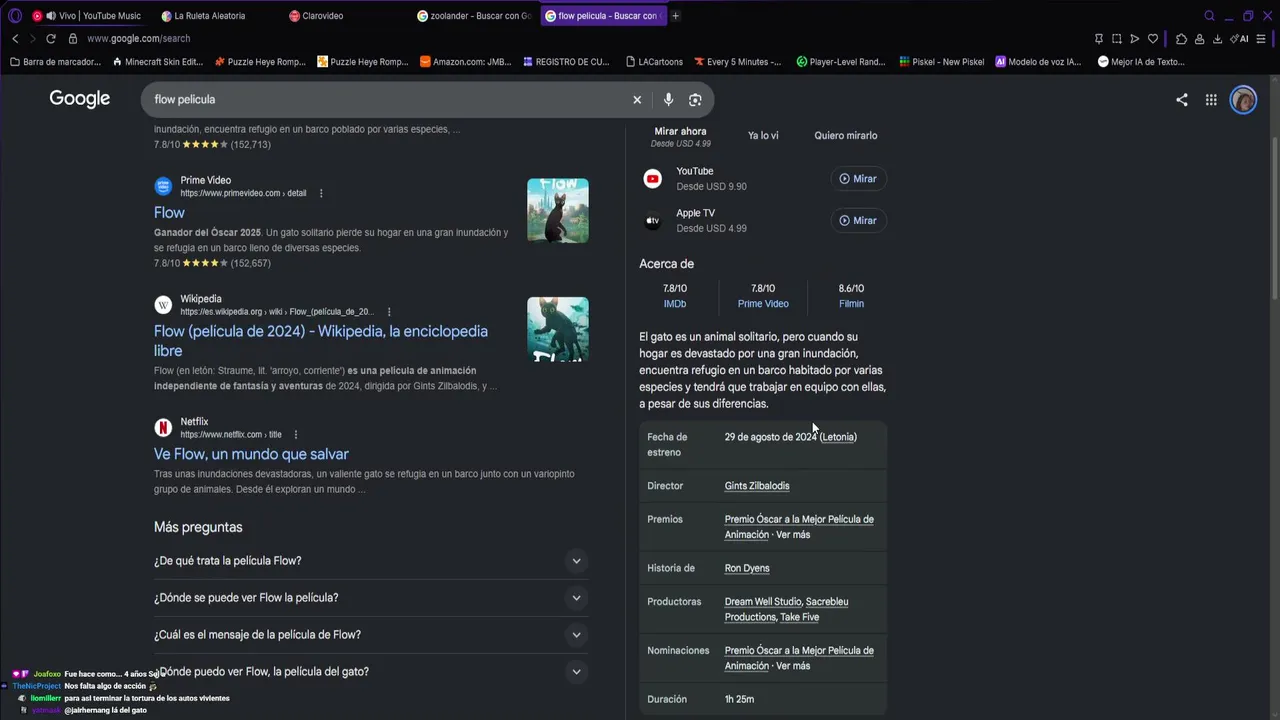Open more options for Netflix result
The height and width of the screenshot is (720, 1280).
tap(296, 435)
